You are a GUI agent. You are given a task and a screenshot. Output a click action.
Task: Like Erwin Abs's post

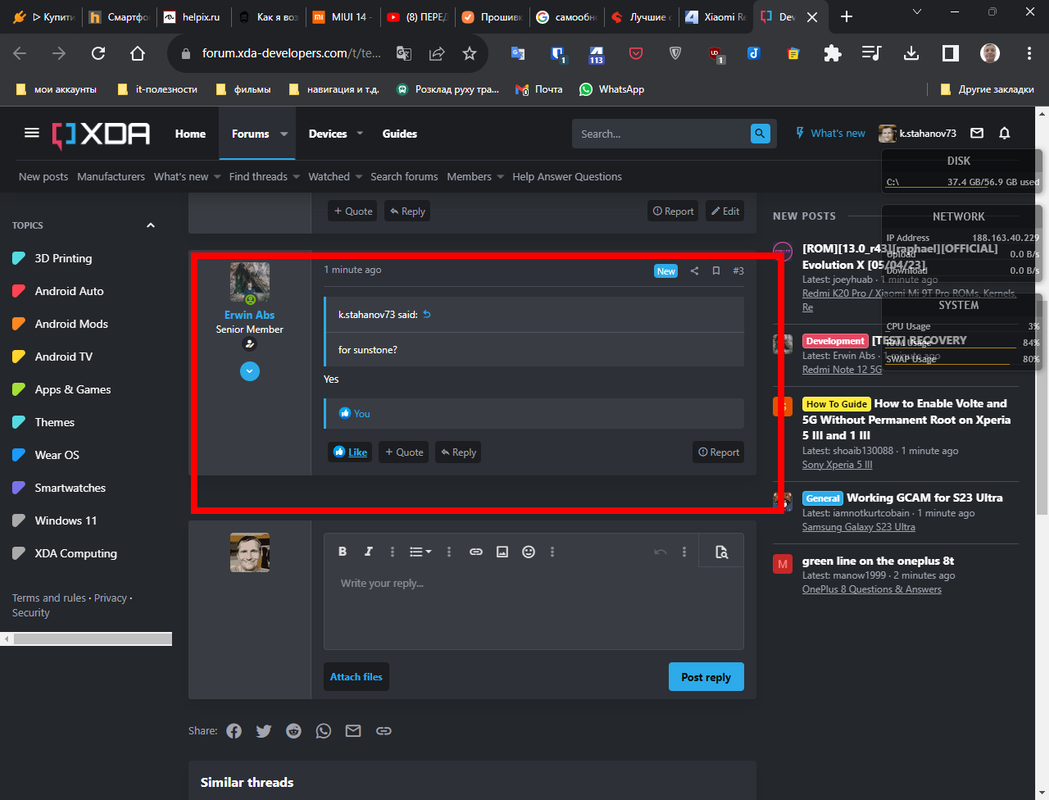350,452
